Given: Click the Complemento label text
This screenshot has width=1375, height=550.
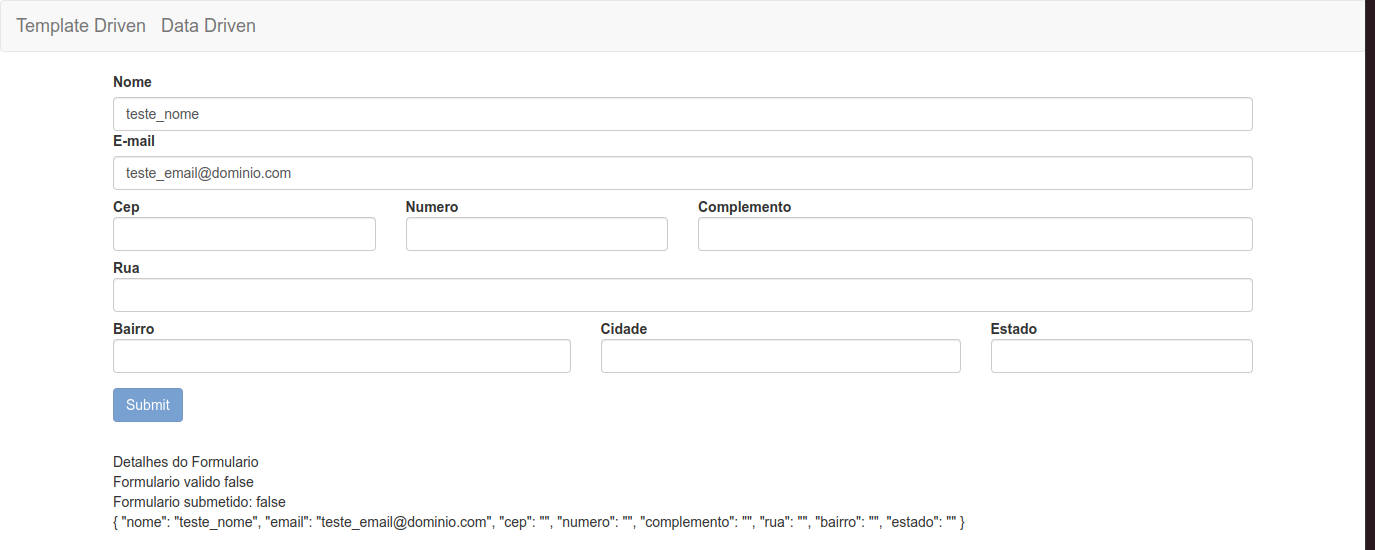Looking at the screenshot, I should click(x=745, y=207).
